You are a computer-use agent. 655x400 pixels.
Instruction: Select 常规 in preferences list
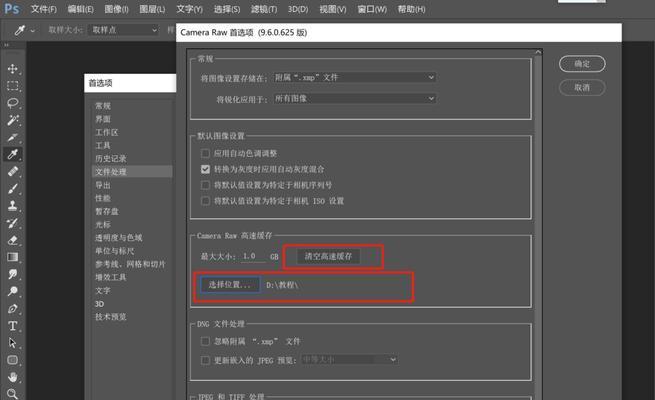click(x=103, y=106)
